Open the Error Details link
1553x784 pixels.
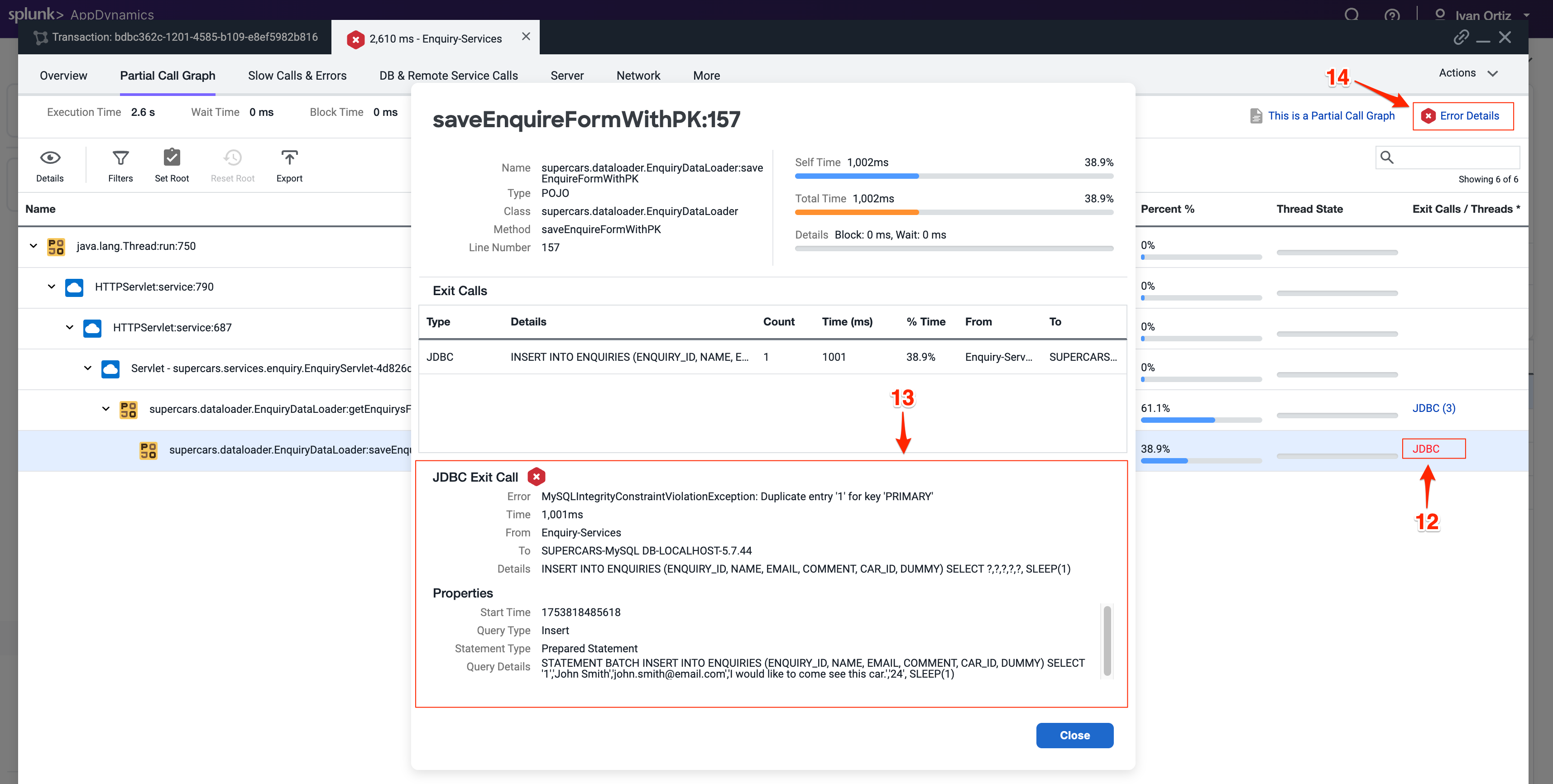[1469, 116]
